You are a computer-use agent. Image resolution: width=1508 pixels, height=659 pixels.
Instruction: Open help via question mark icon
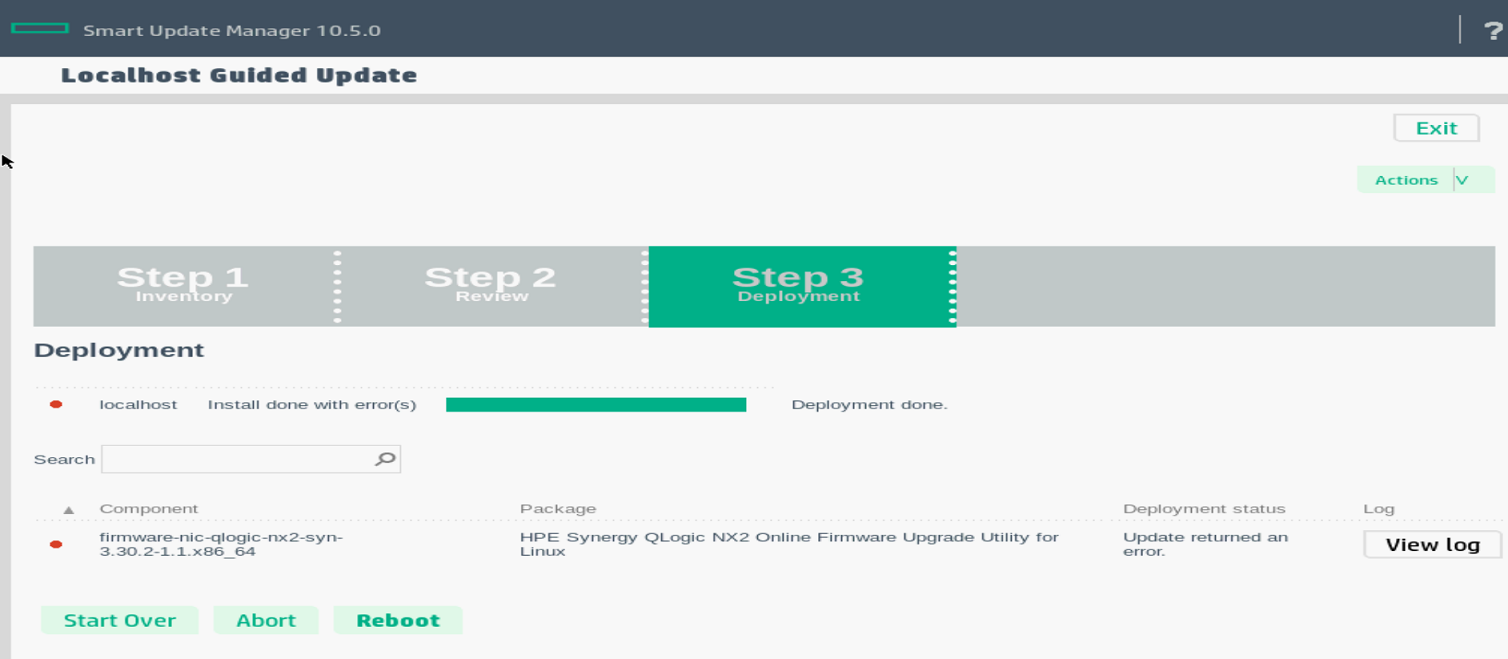1493,31
